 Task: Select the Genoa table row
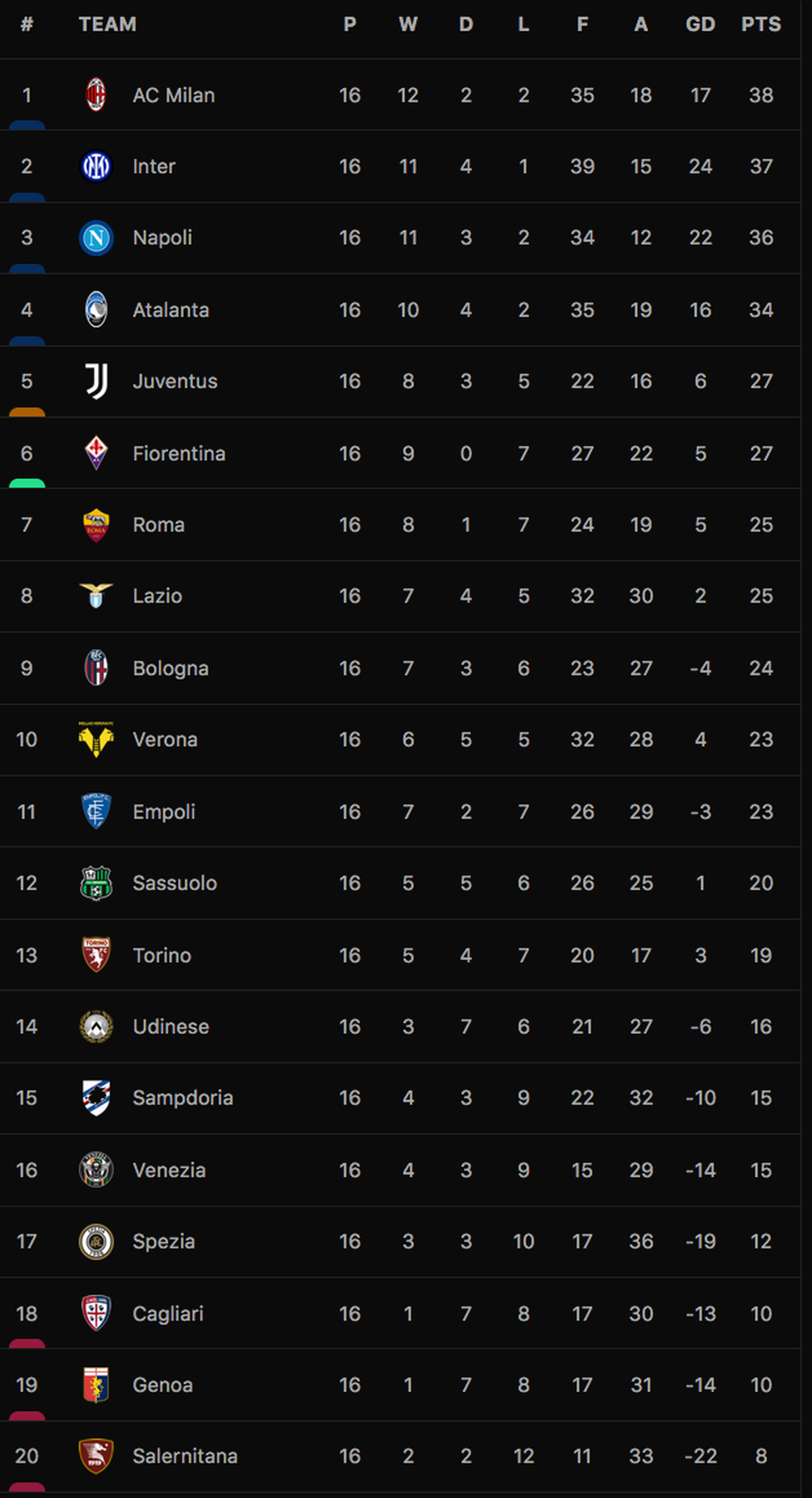400,1385
